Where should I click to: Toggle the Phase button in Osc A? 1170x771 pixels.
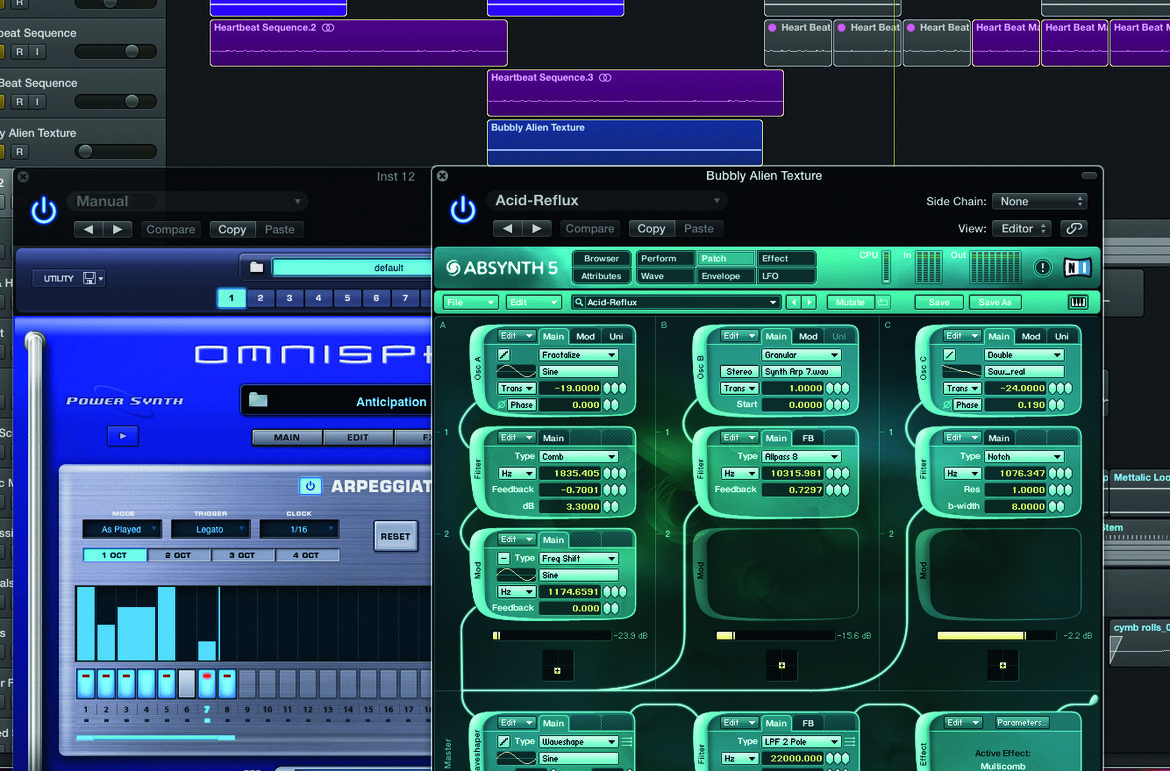tap(521, 405)
